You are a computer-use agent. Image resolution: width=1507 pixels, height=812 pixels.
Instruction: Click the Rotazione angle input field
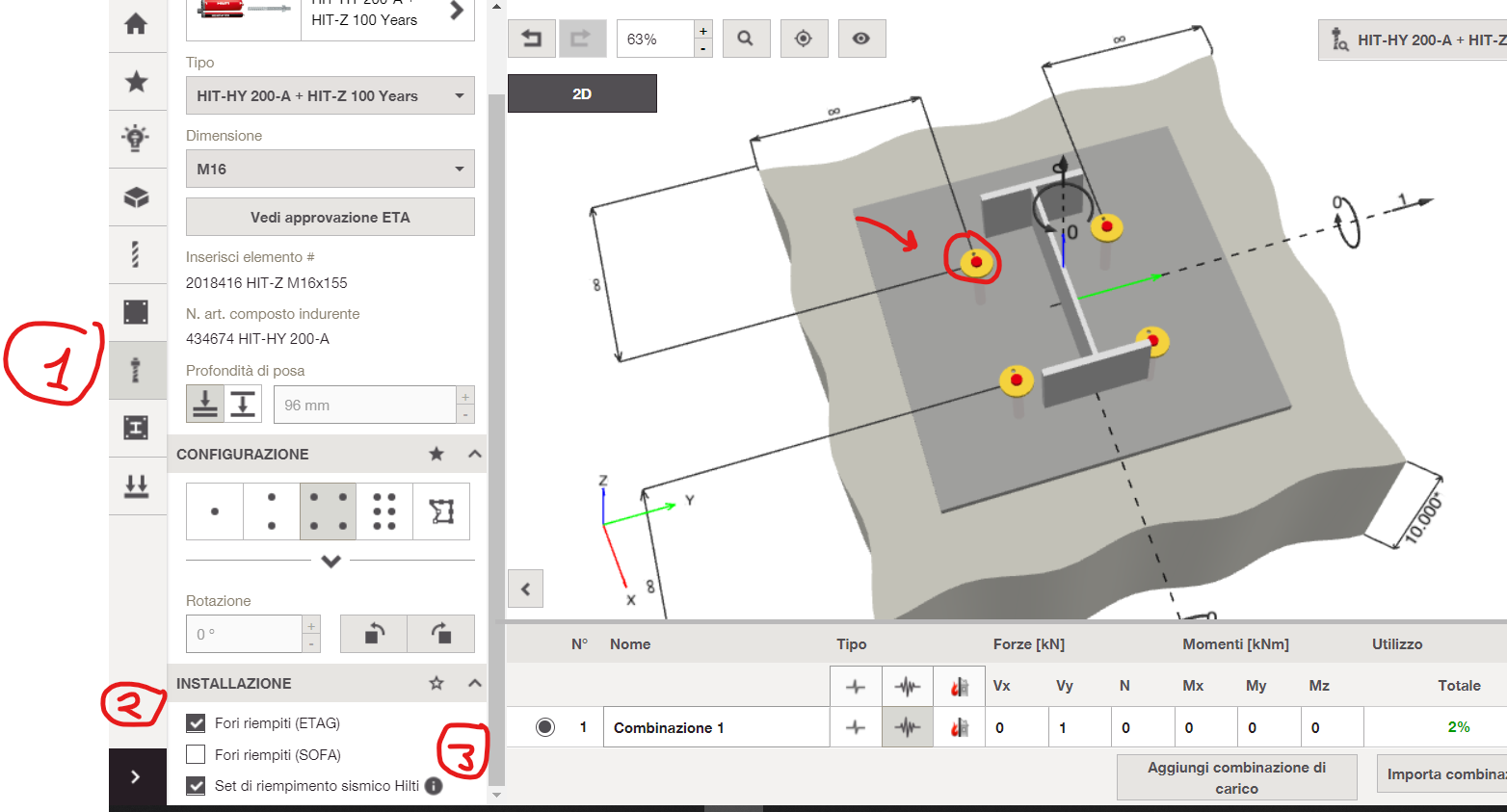(245, 634)
